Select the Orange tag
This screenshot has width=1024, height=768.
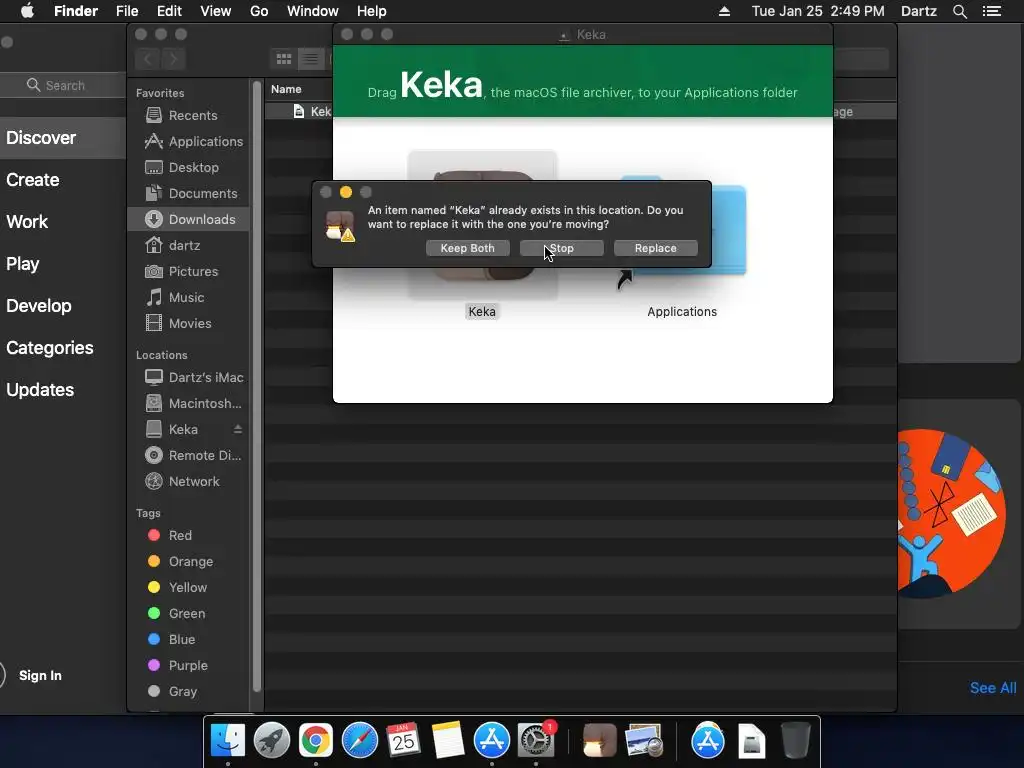click(x=180, y=562)
